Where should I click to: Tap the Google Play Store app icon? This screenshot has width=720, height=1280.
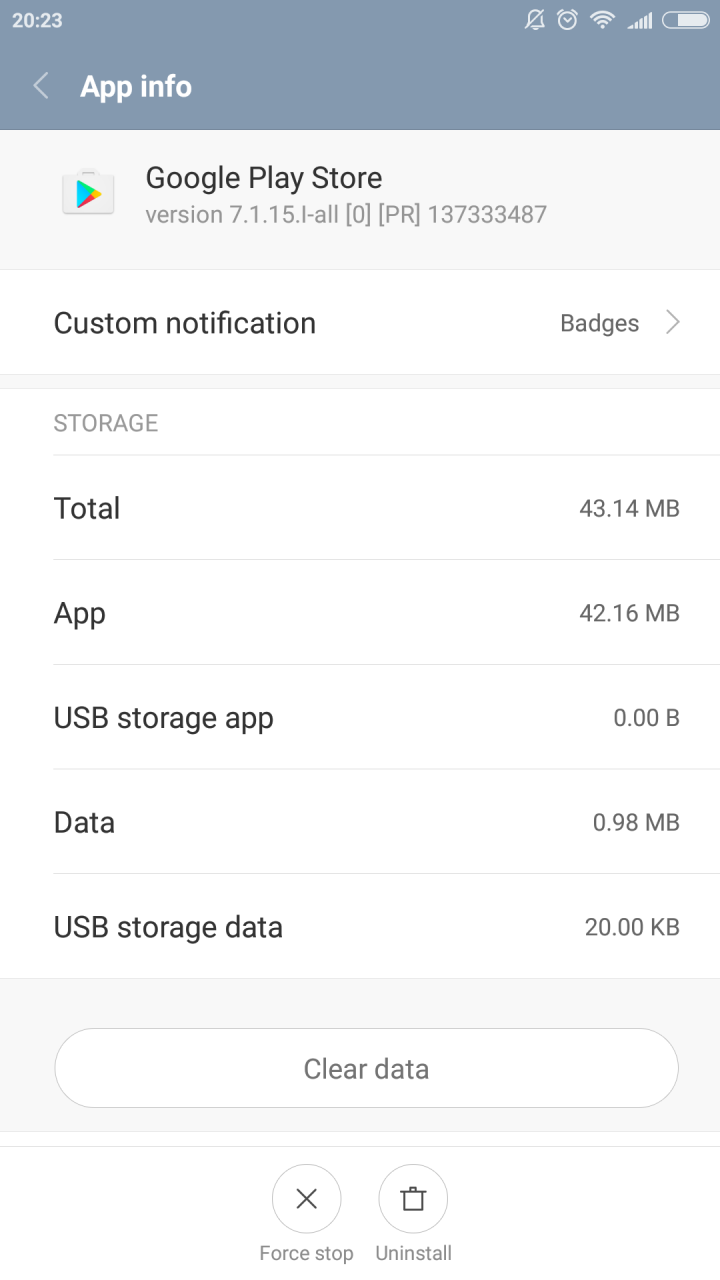[88, 191]
